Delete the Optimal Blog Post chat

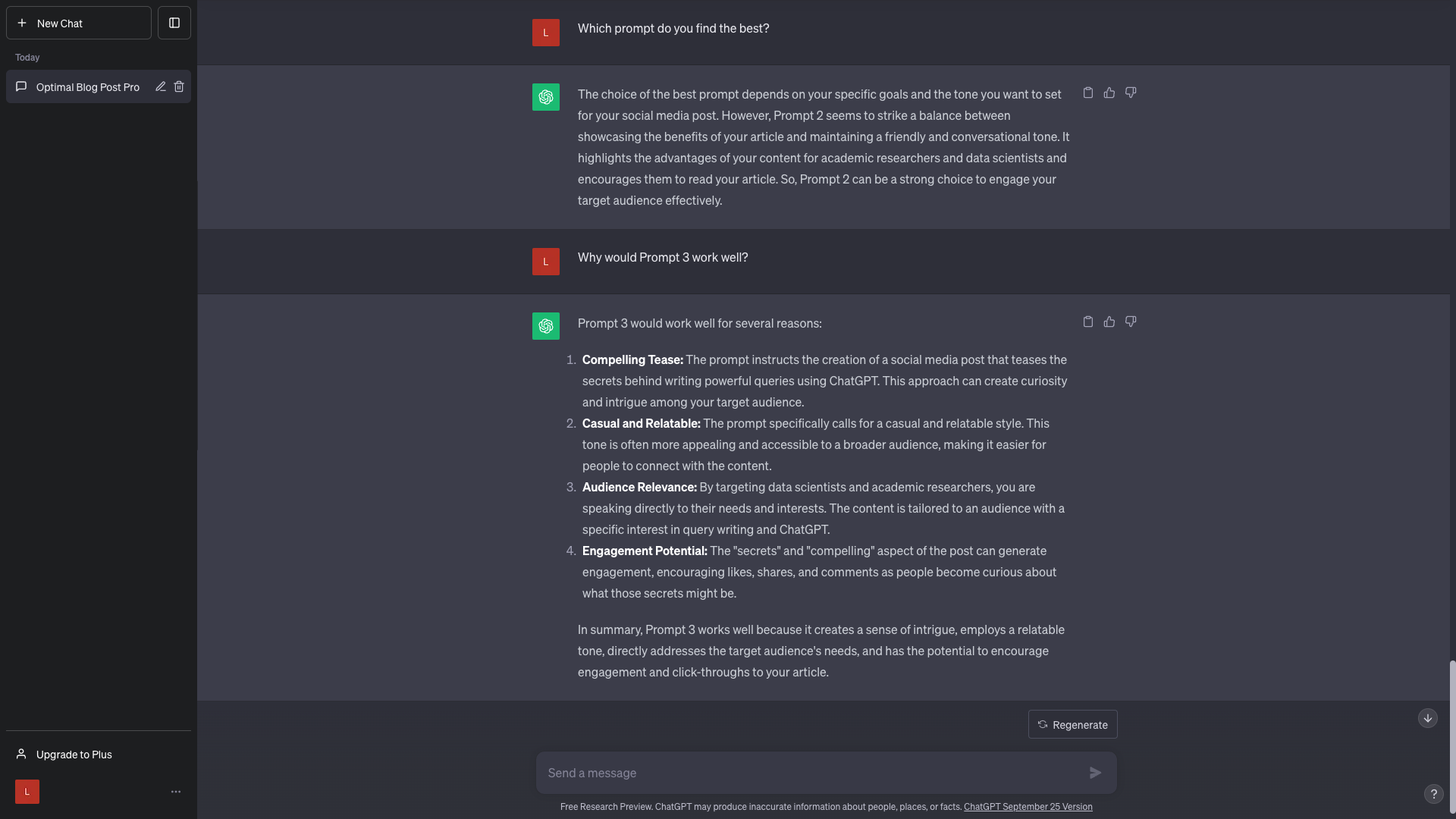pyautogui.click(x=179, y=86)
